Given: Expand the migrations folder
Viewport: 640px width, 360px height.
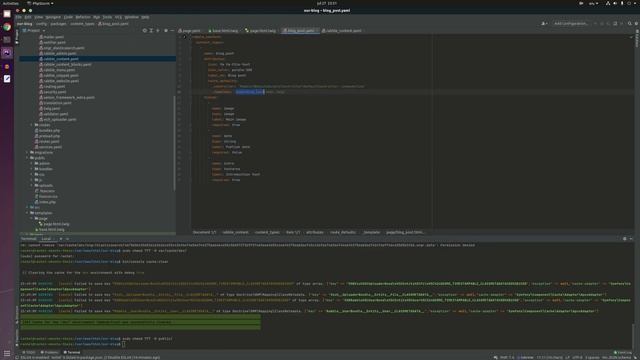Looking at the screenshot, I should point(27,152).
